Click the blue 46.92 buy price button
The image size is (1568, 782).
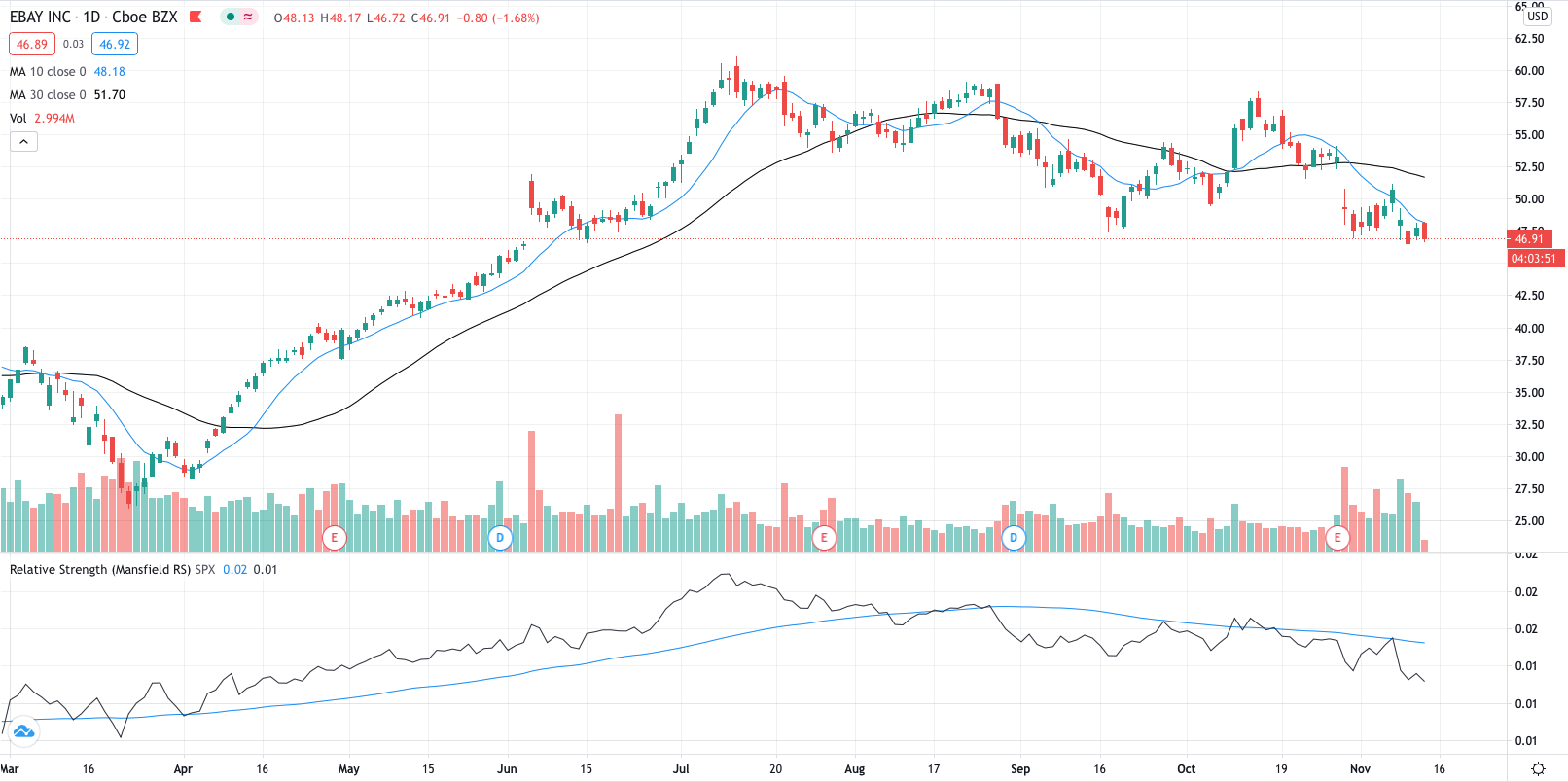(115, 44)
